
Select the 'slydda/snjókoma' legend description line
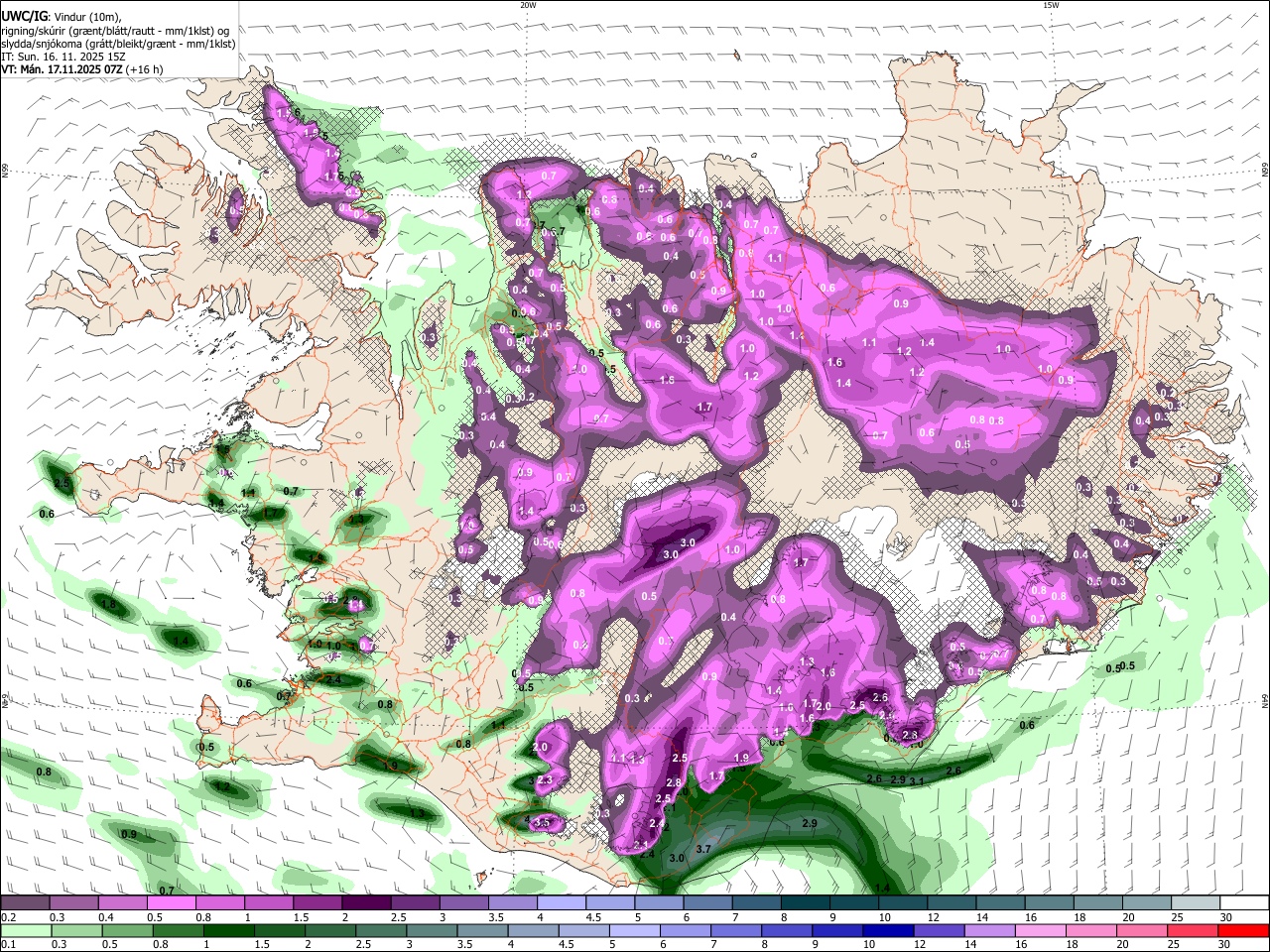coord(118,43)
